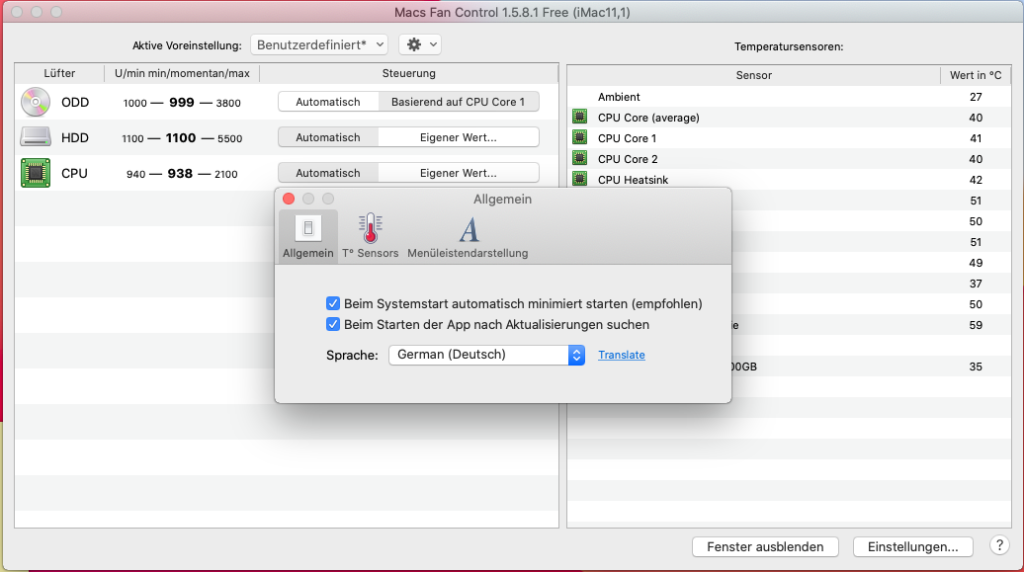Click the gear icon next to preset dropdown

point(414,44)
